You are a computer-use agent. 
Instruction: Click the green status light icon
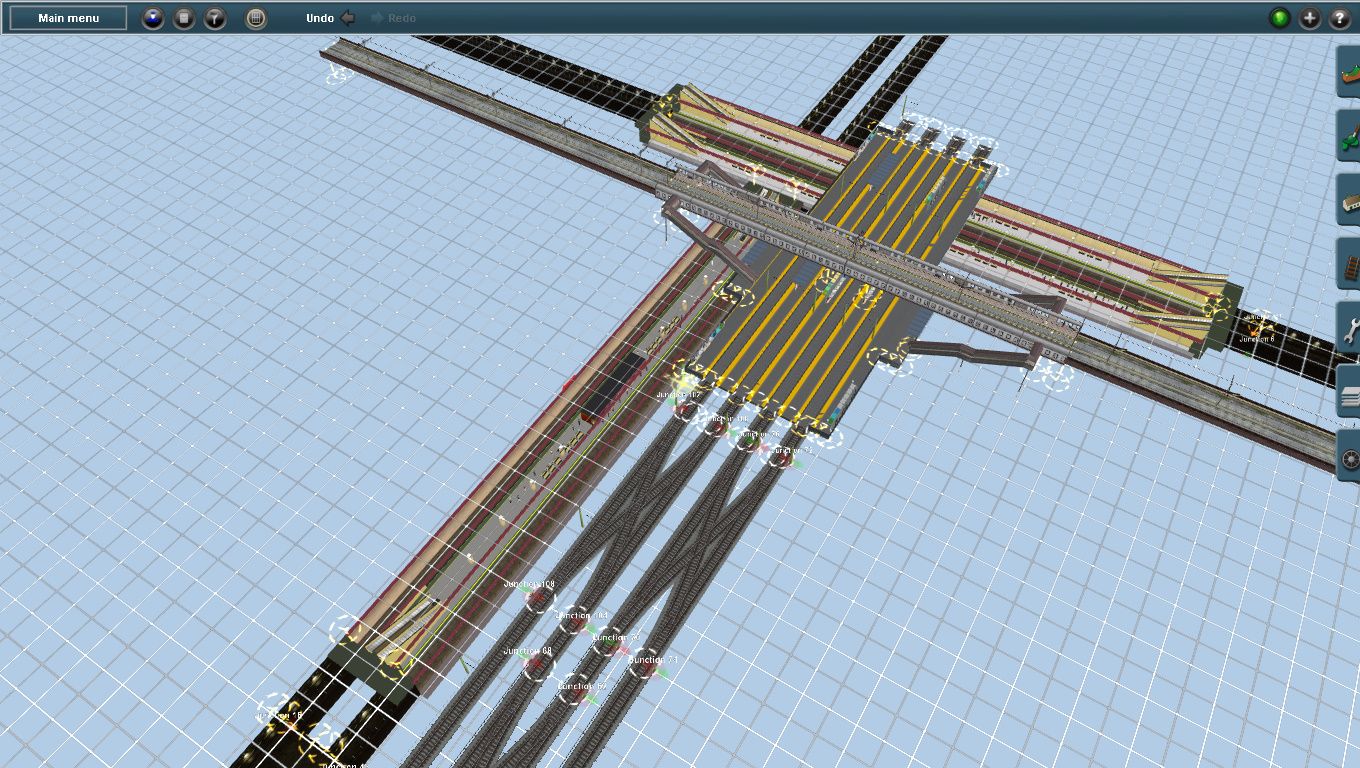(x=1280, y=18)
